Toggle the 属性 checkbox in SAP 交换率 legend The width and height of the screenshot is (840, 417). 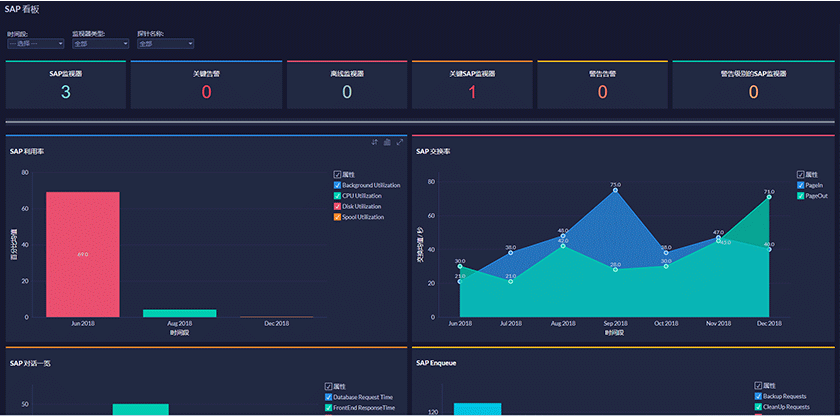pos(800,174)
